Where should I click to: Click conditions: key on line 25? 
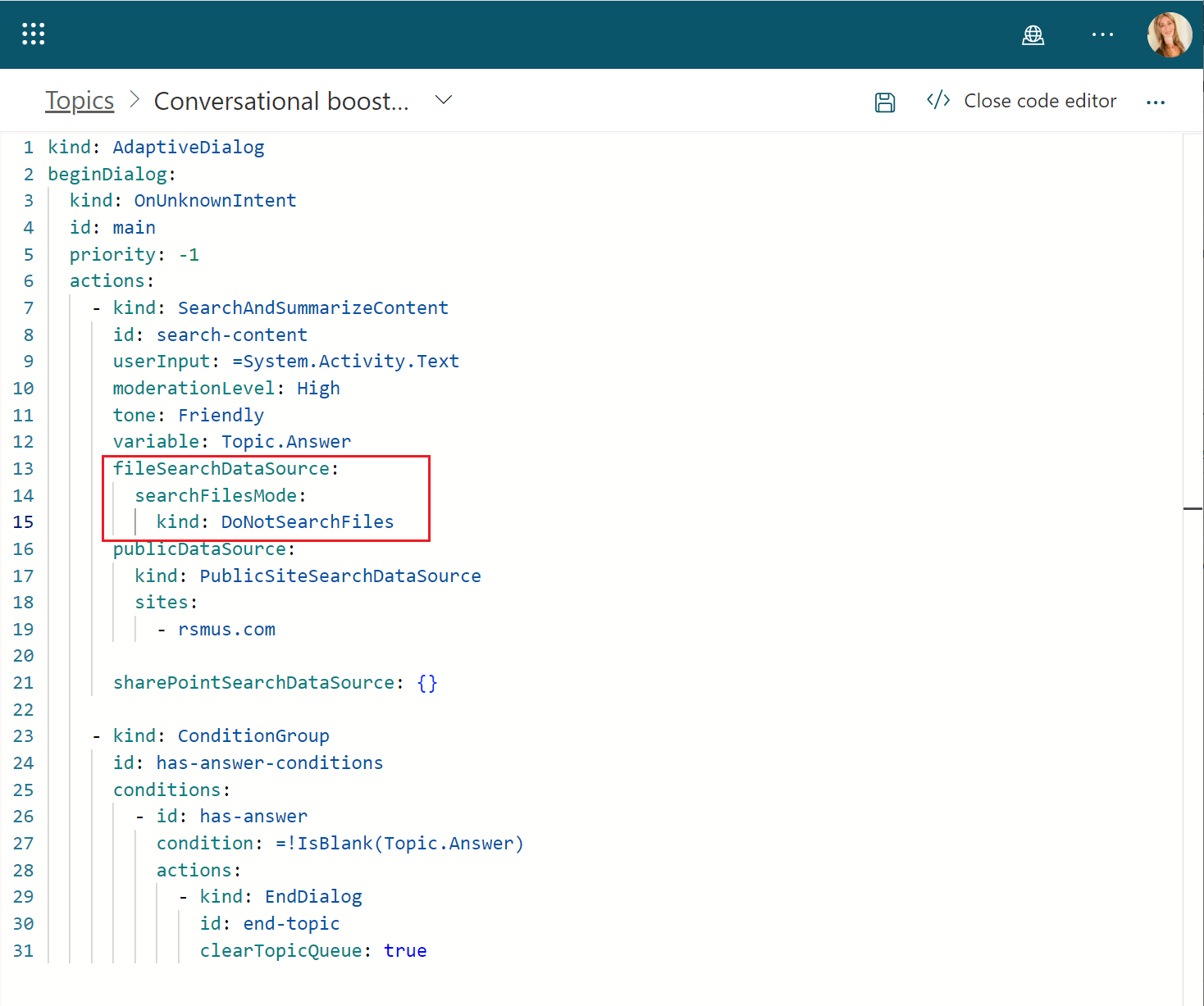pyautogui.click(x=171, y=790)
